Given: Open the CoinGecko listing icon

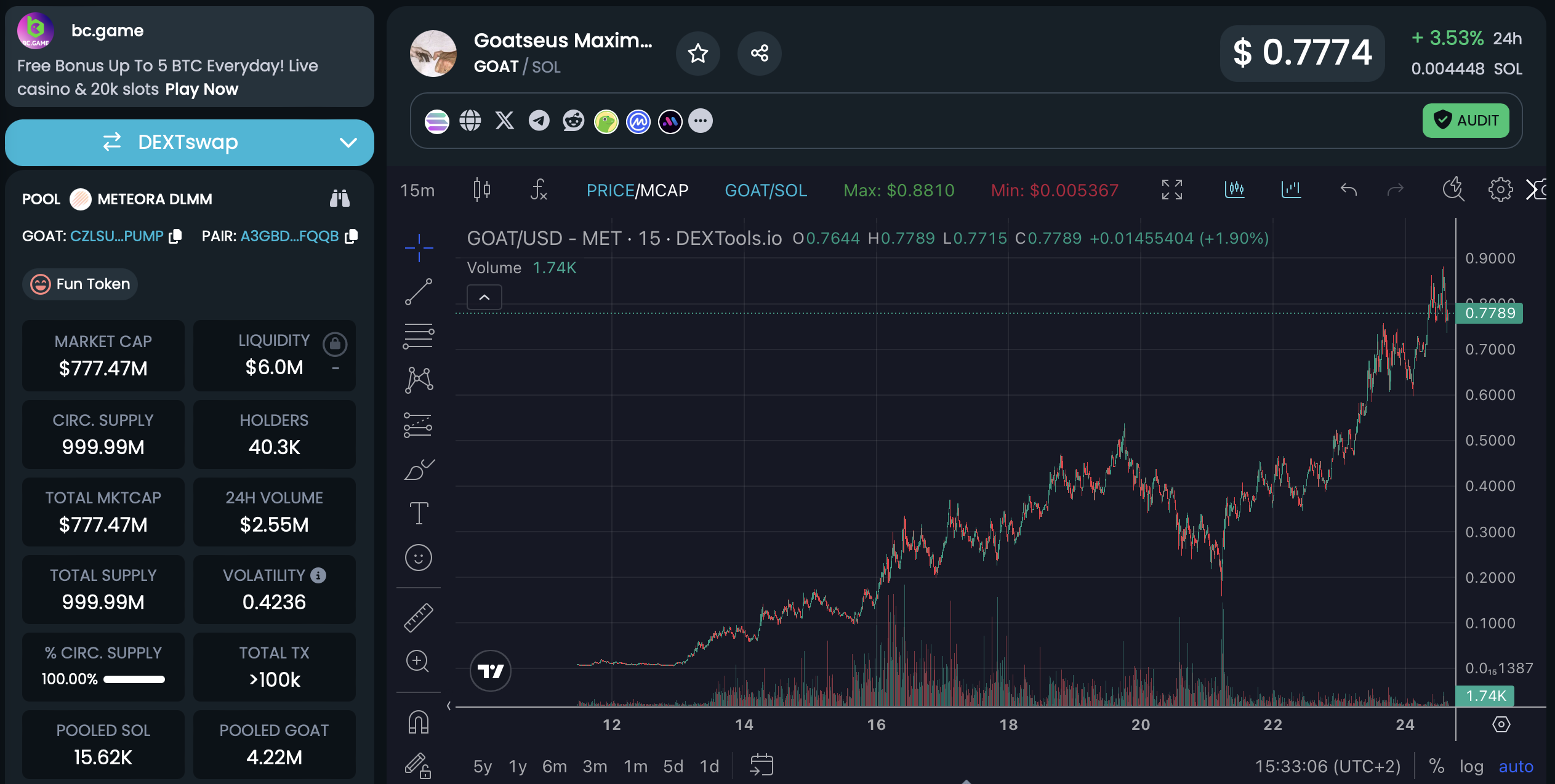Looking at the screenshot, I should tap(606, 121).
